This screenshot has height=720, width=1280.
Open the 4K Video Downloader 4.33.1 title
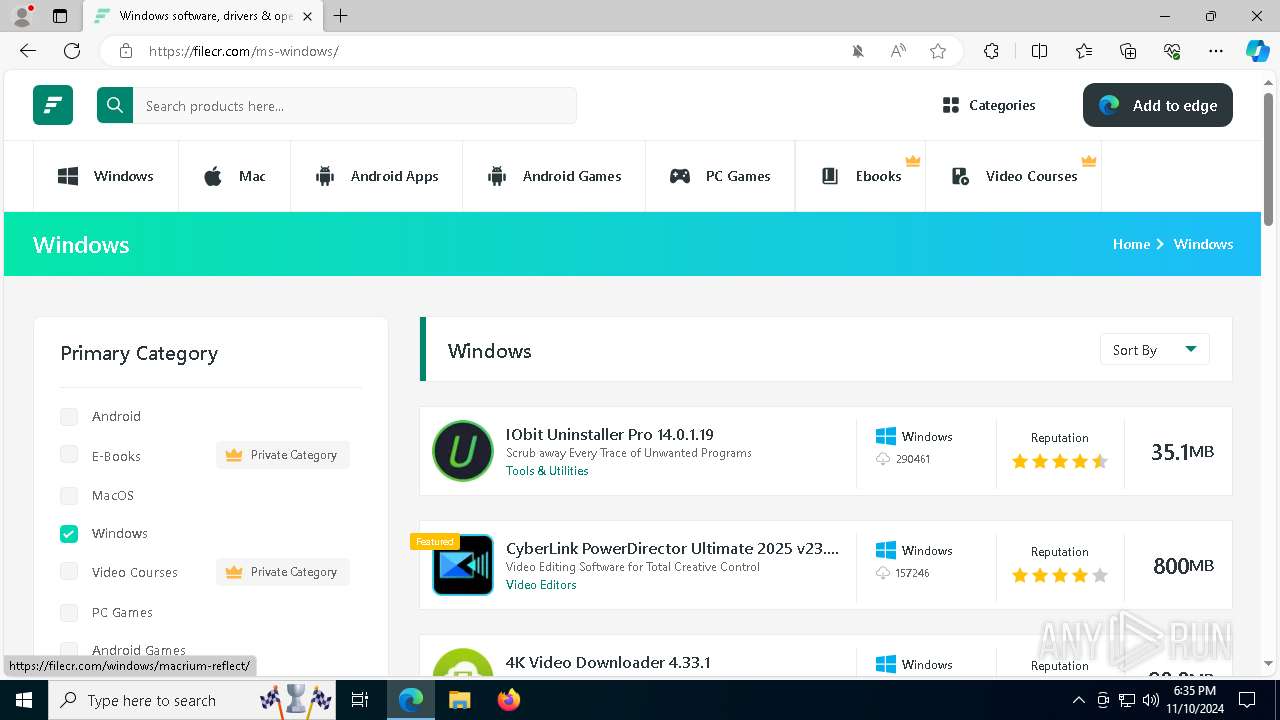pyautogui.click(x=608, y=663)
